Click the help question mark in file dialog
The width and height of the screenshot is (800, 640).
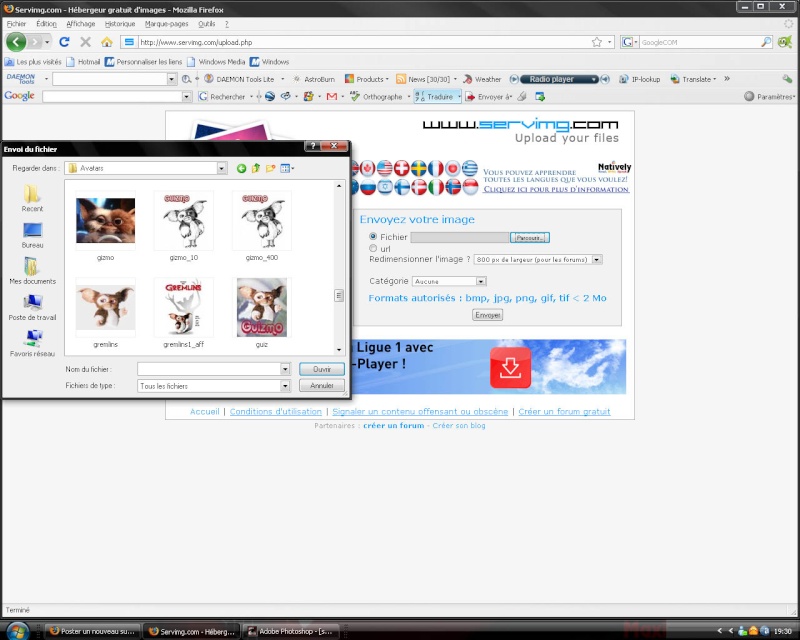tap(313, 146)
